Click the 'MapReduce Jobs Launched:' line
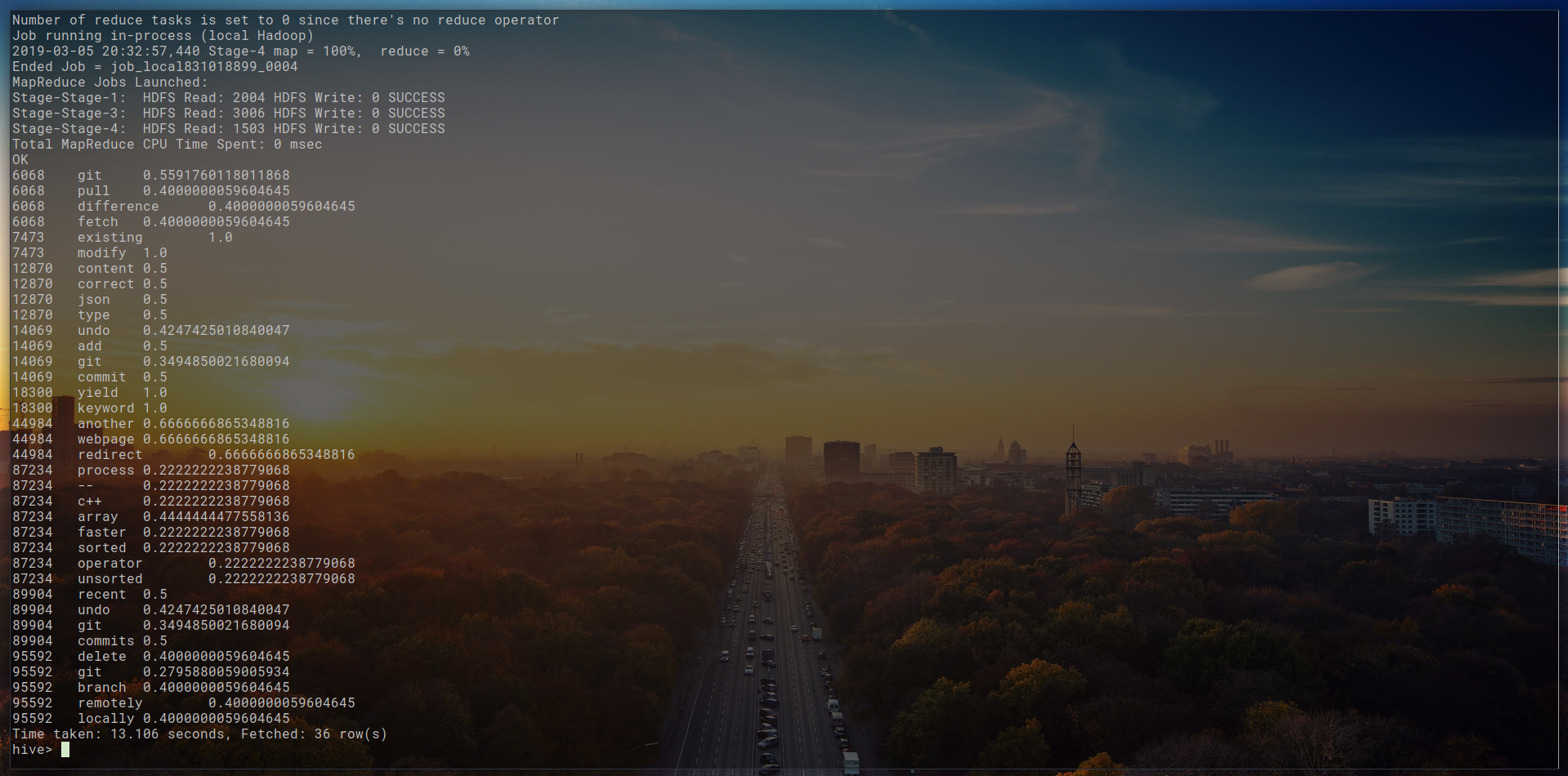The image size is (1568, 776). pos(110,82)
